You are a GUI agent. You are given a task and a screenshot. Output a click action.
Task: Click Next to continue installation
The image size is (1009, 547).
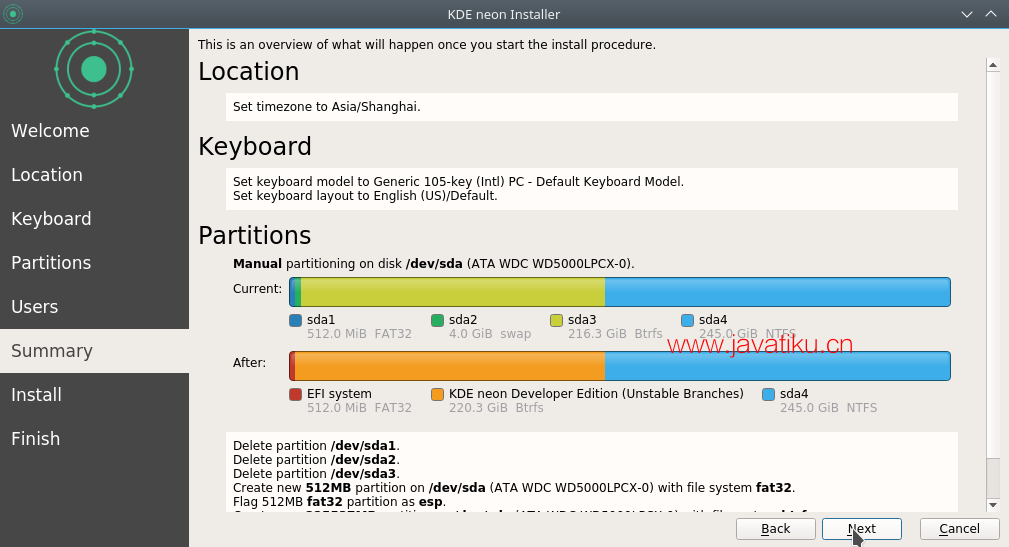[x=862, y=529]
